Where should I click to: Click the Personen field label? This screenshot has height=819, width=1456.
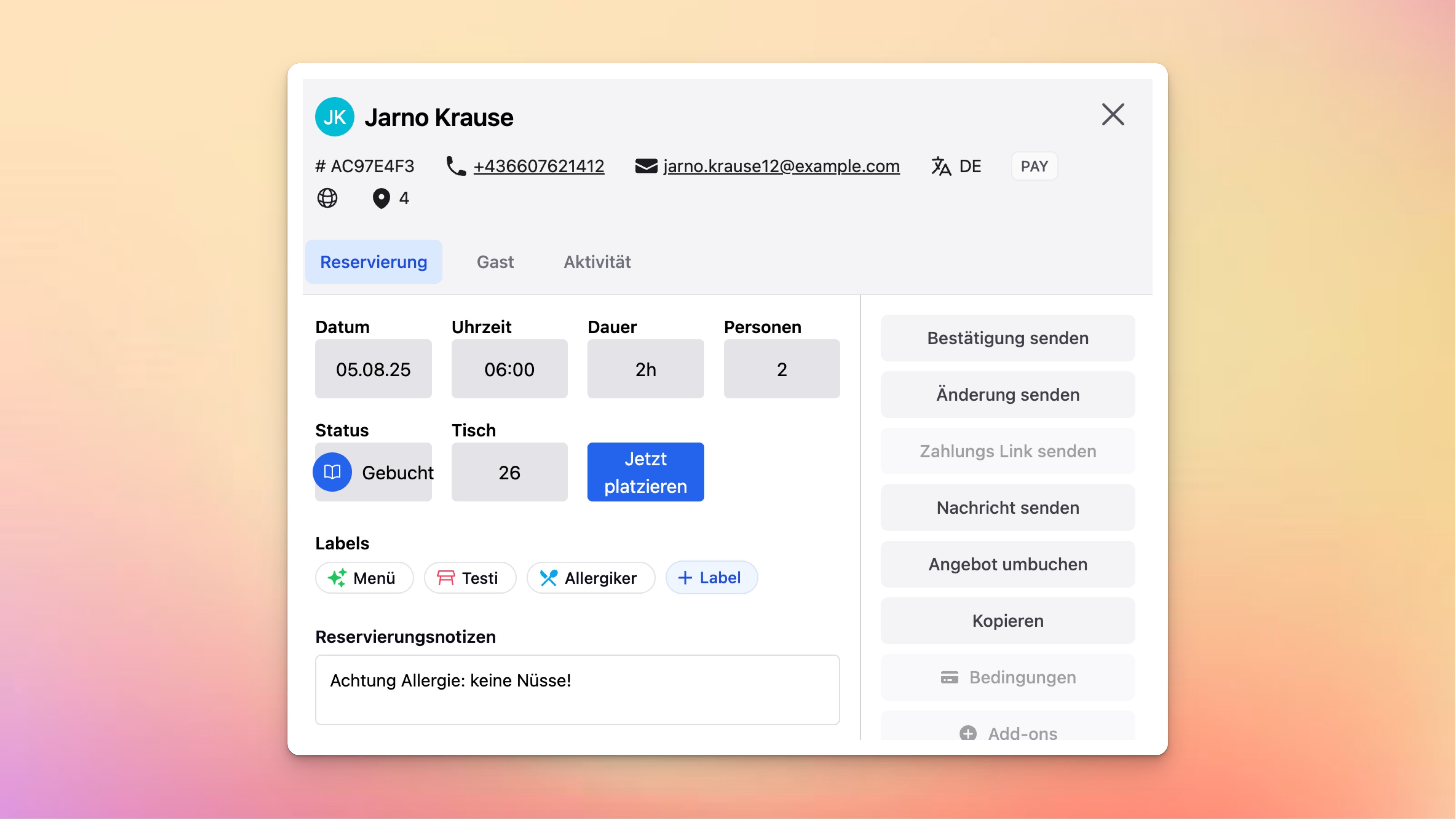coord(762,327)
